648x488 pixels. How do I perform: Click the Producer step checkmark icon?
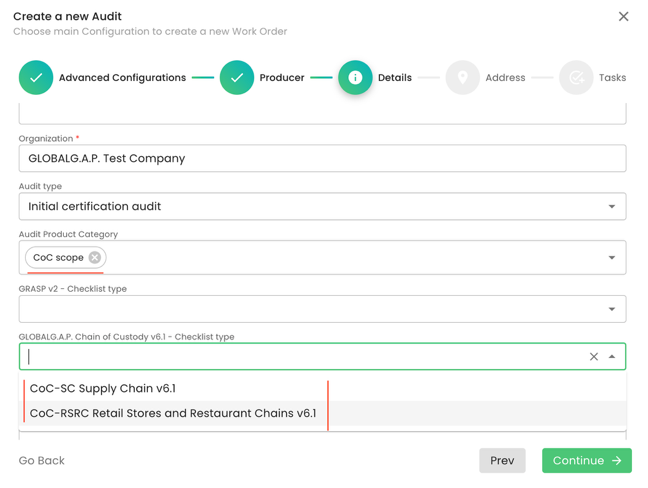point(237,78)
